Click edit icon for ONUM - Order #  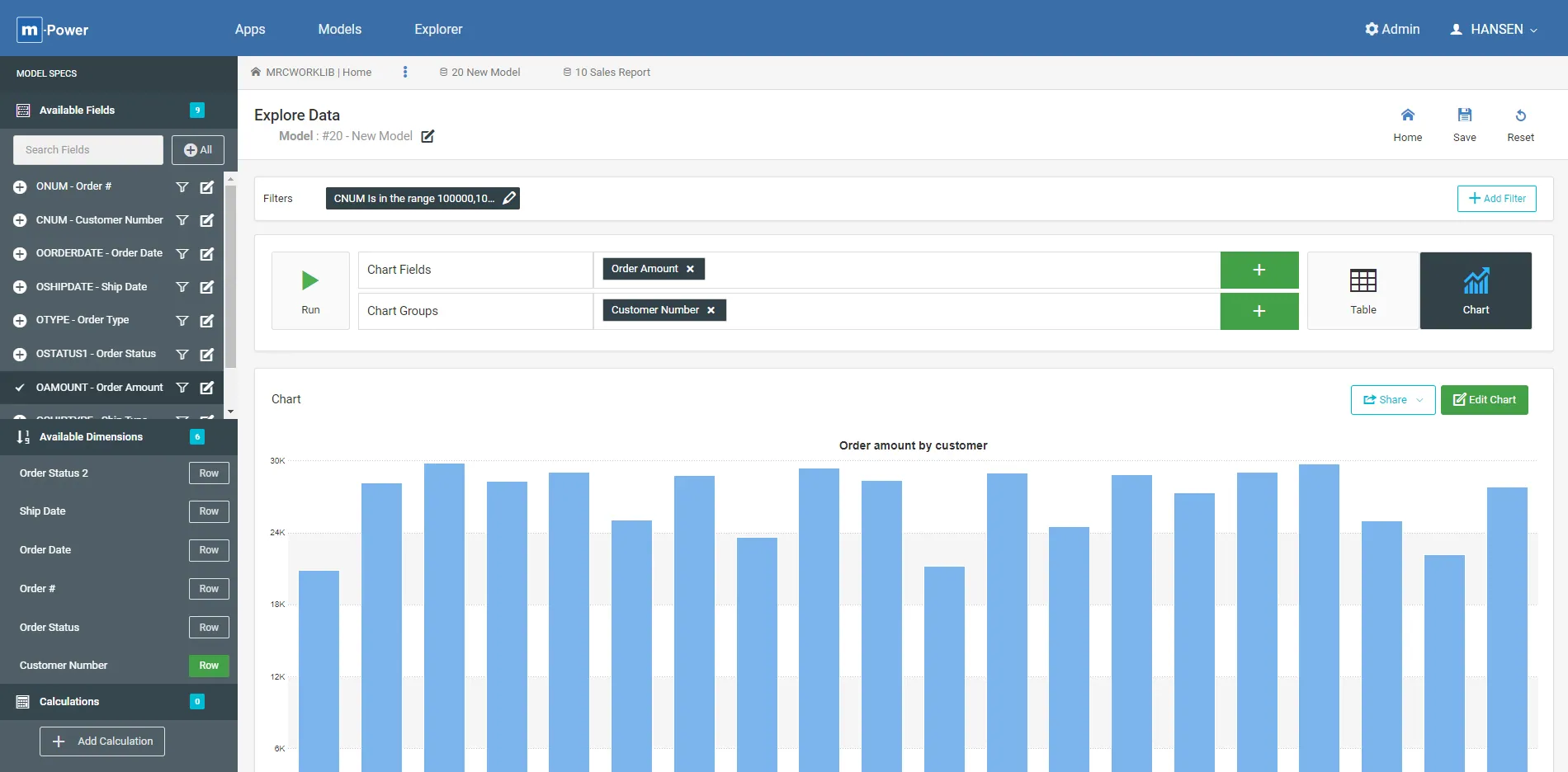tap(207, 187)
